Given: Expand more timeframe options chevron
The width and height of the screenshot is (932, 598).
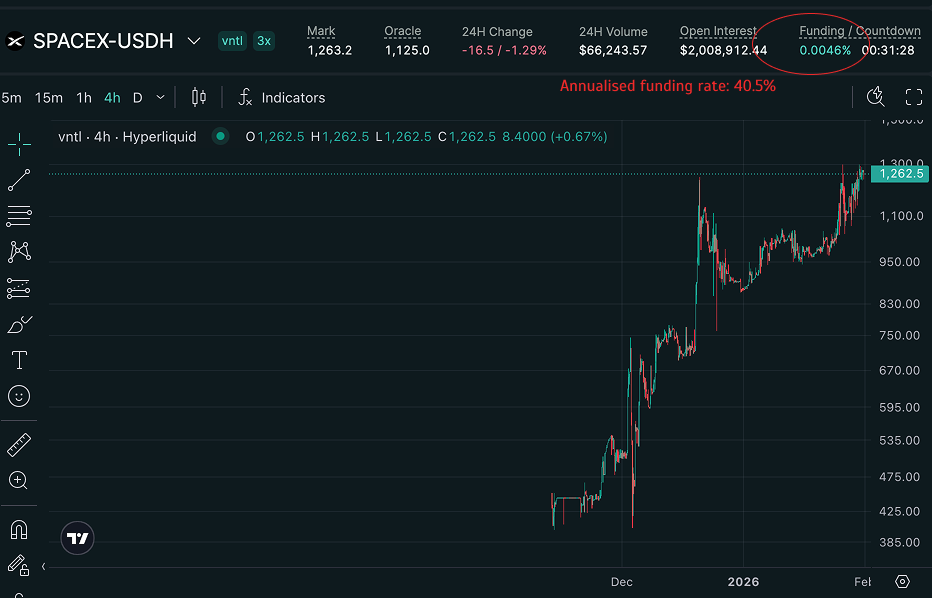Looking at the screenshot, I should pos(160,97).
